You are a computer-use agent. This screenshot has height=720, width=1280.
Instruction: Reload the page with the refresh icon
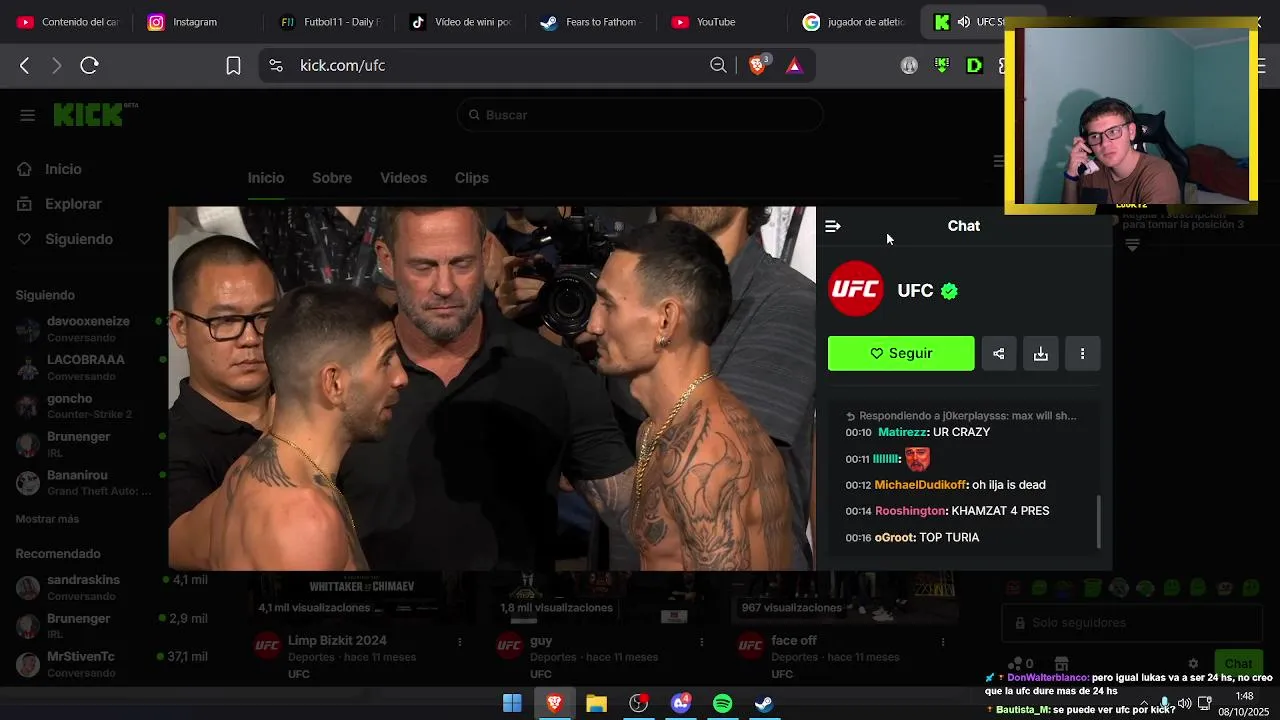89,65
